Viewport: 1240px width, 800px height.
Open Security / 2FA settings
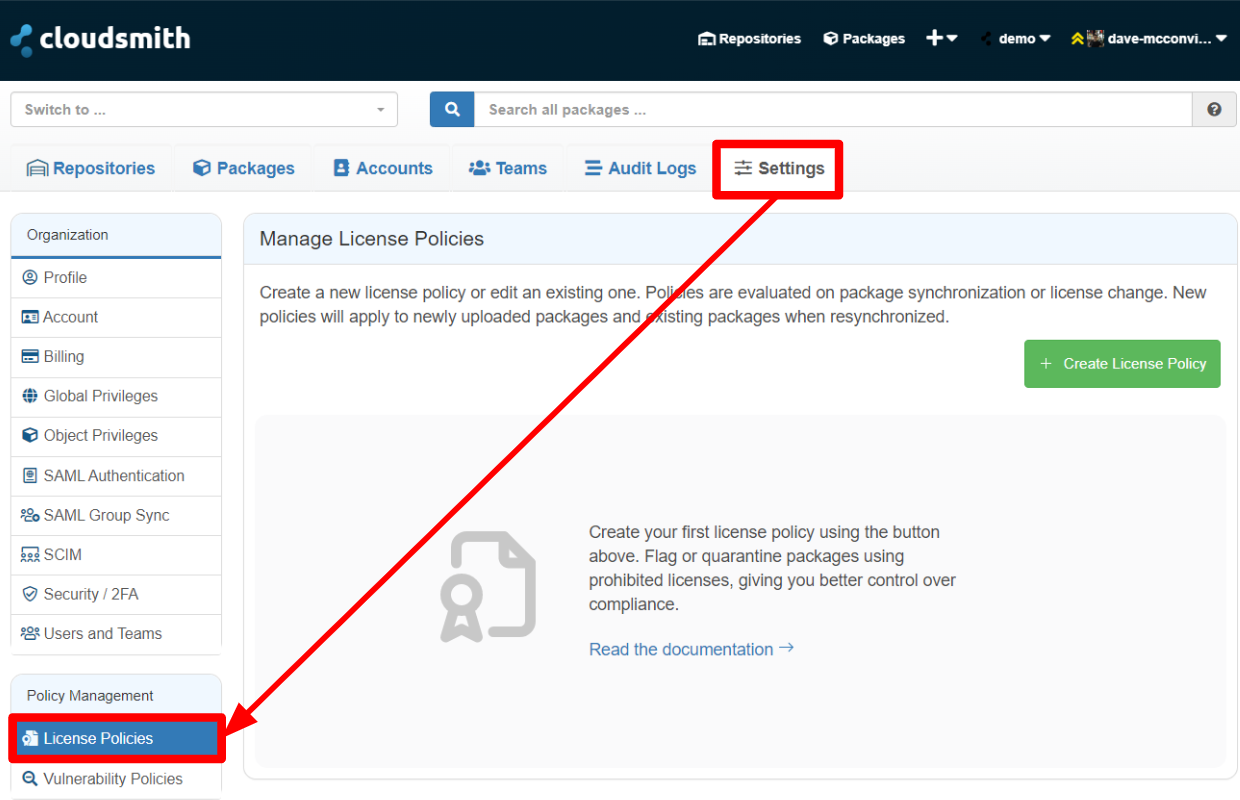[x=116, y=594]
